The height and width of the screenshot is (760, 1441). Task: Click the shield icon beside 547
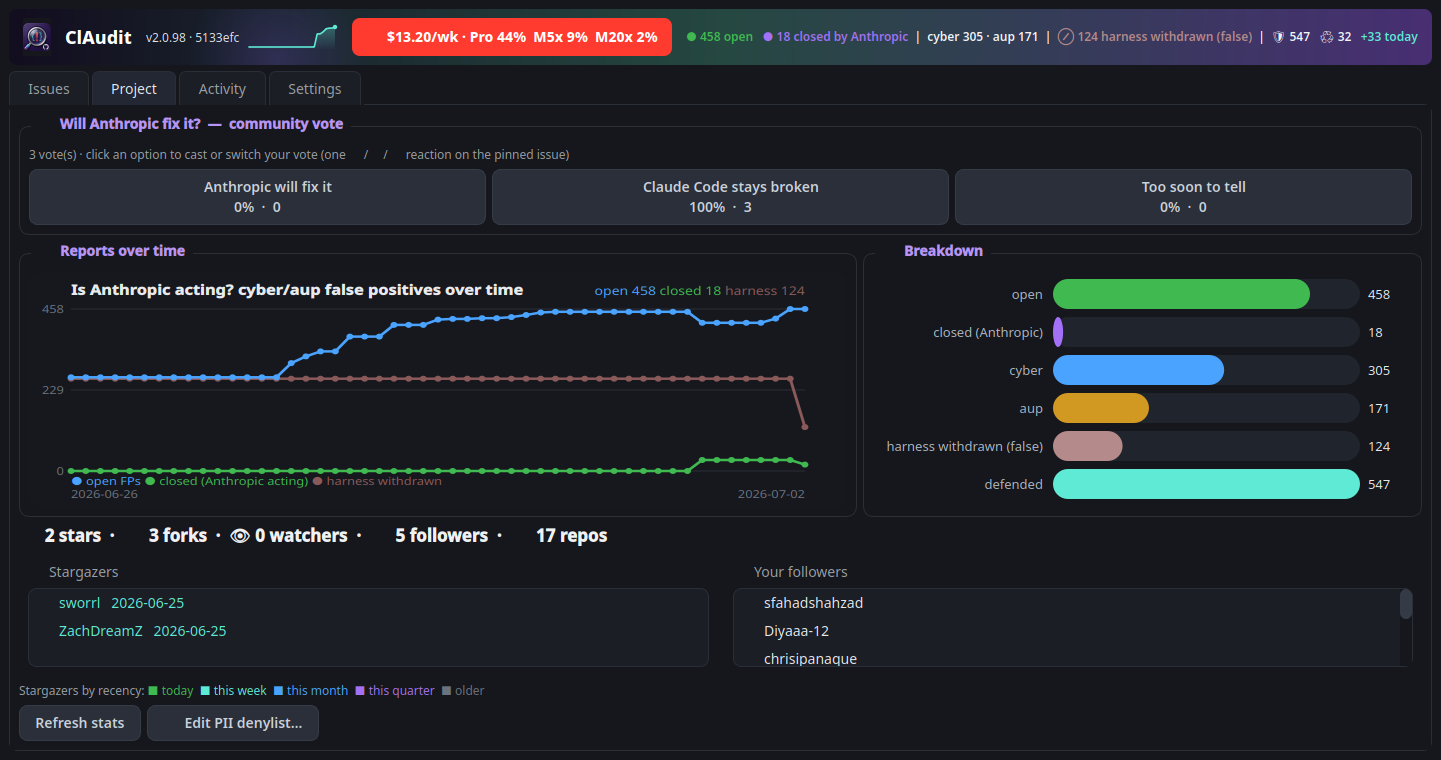point(1277,37)
